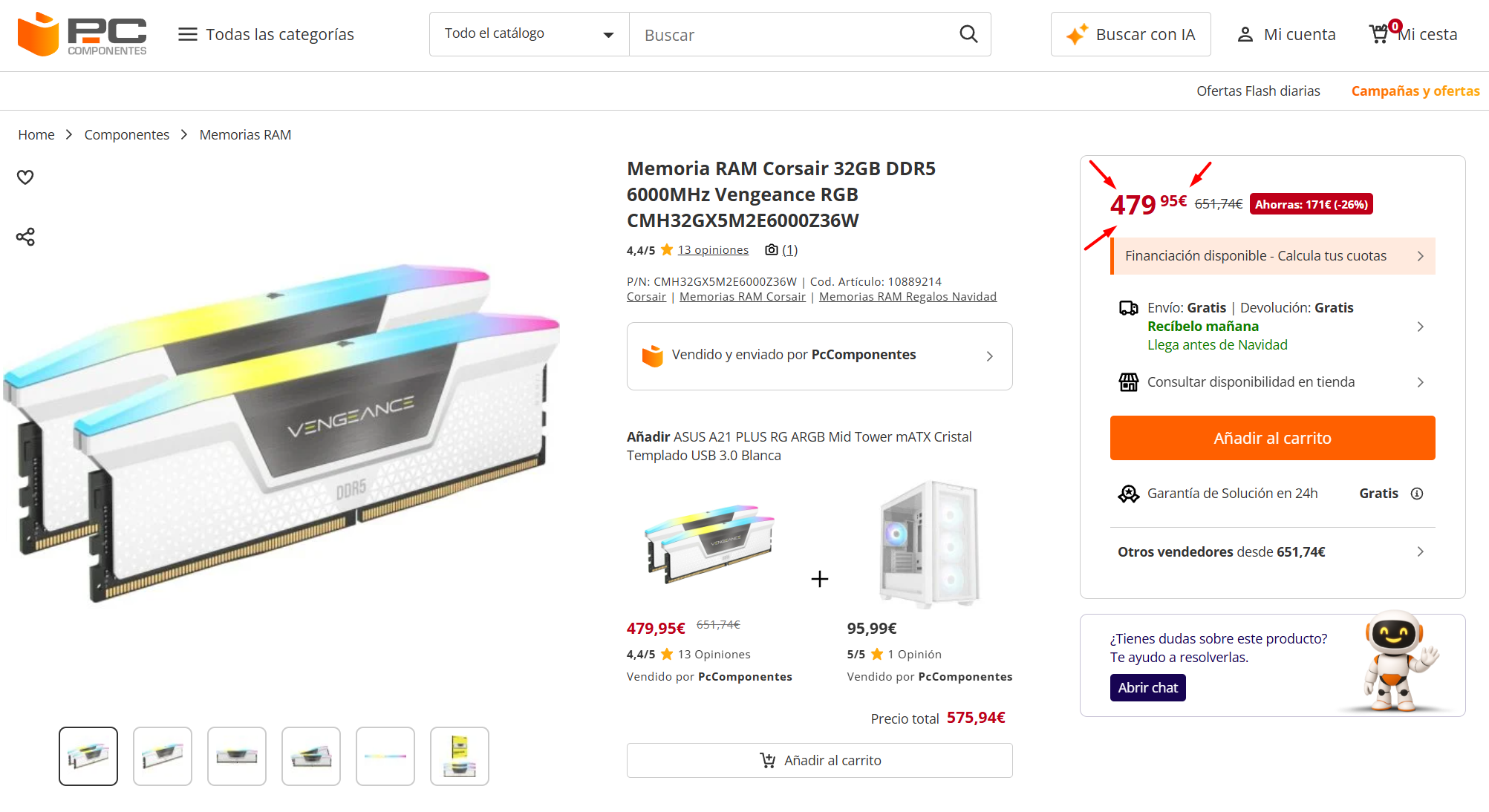The width and height of the screenshot is (1489, 812).
Task: Click the info icon next to Gratis warranty
Action: (1417, 494)
